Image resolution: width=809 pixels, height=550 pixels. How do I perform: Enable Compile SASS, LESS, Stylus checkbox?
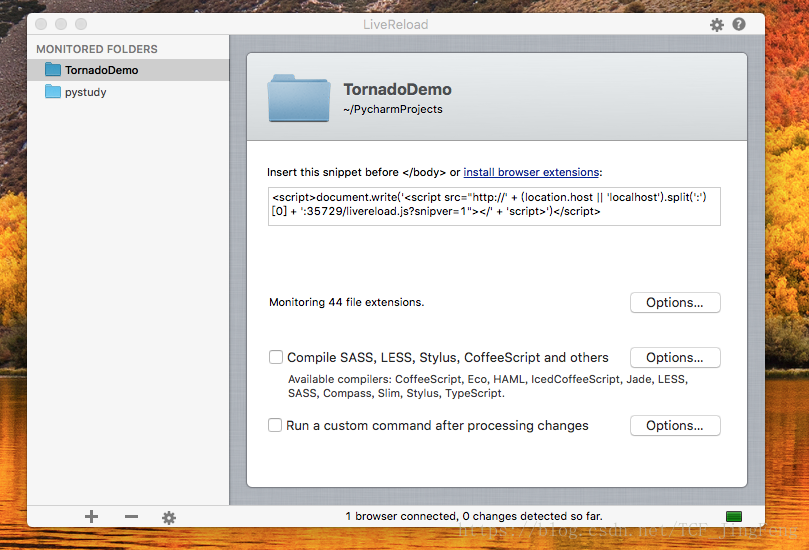click(276, 357)
